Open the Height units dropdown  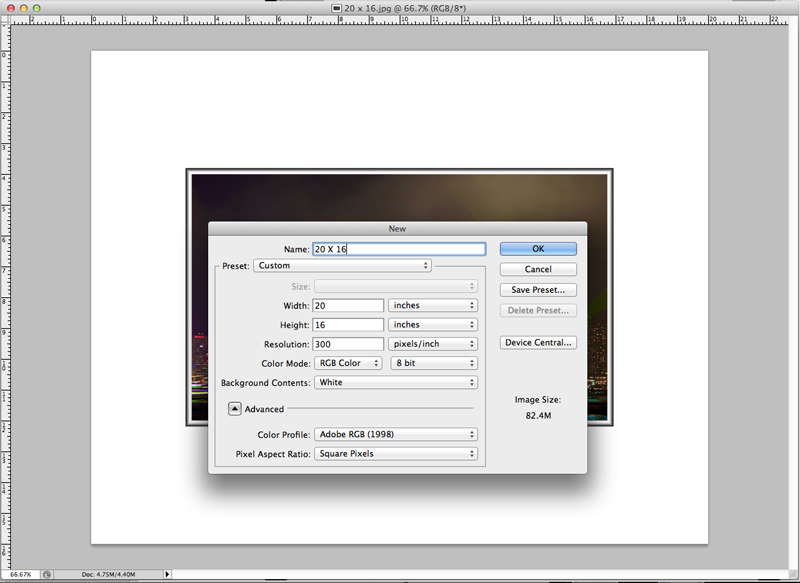(x=432, y=325)
